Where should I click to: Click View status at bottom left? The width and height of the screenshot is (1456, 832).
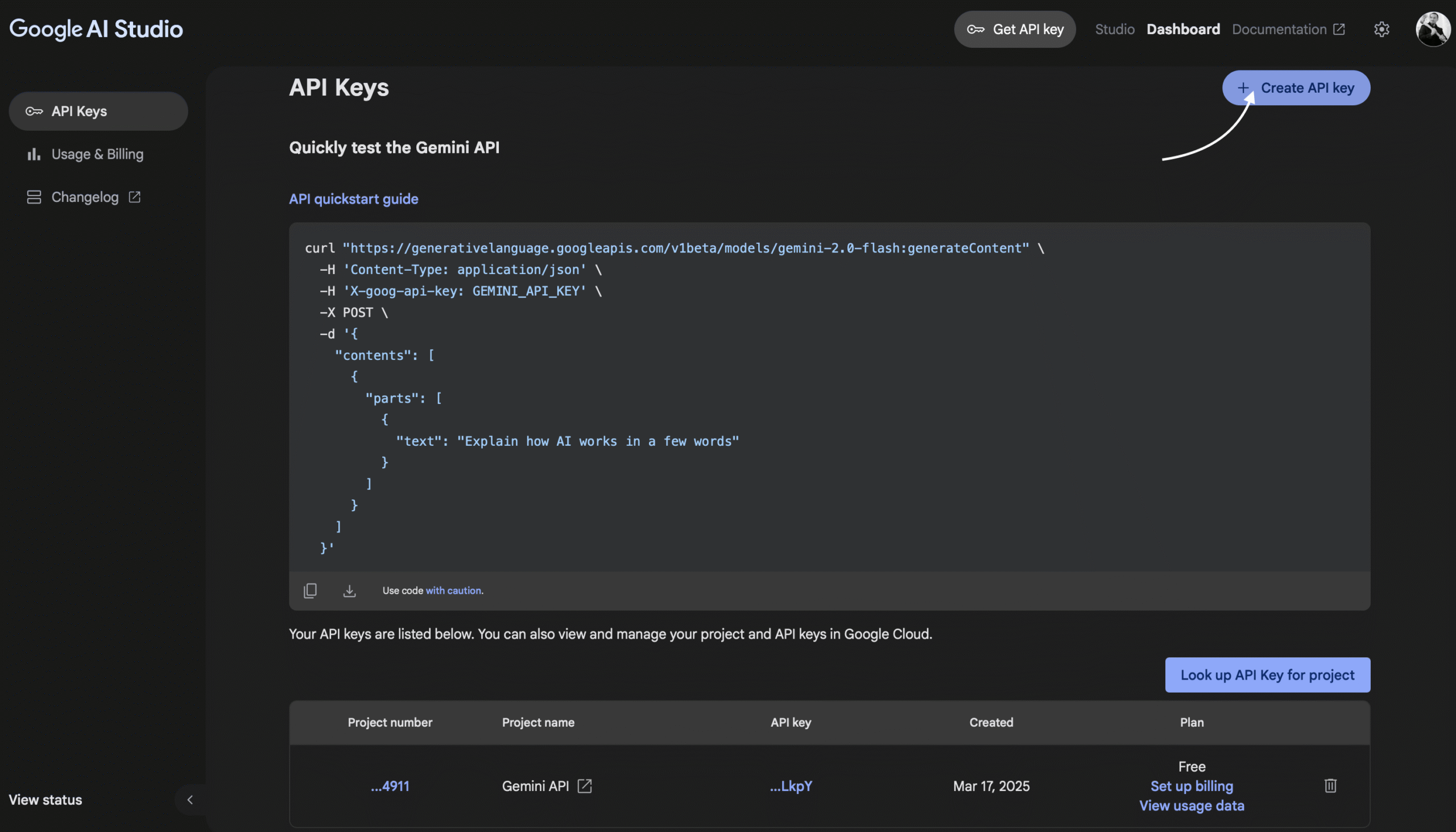[45, 800]
